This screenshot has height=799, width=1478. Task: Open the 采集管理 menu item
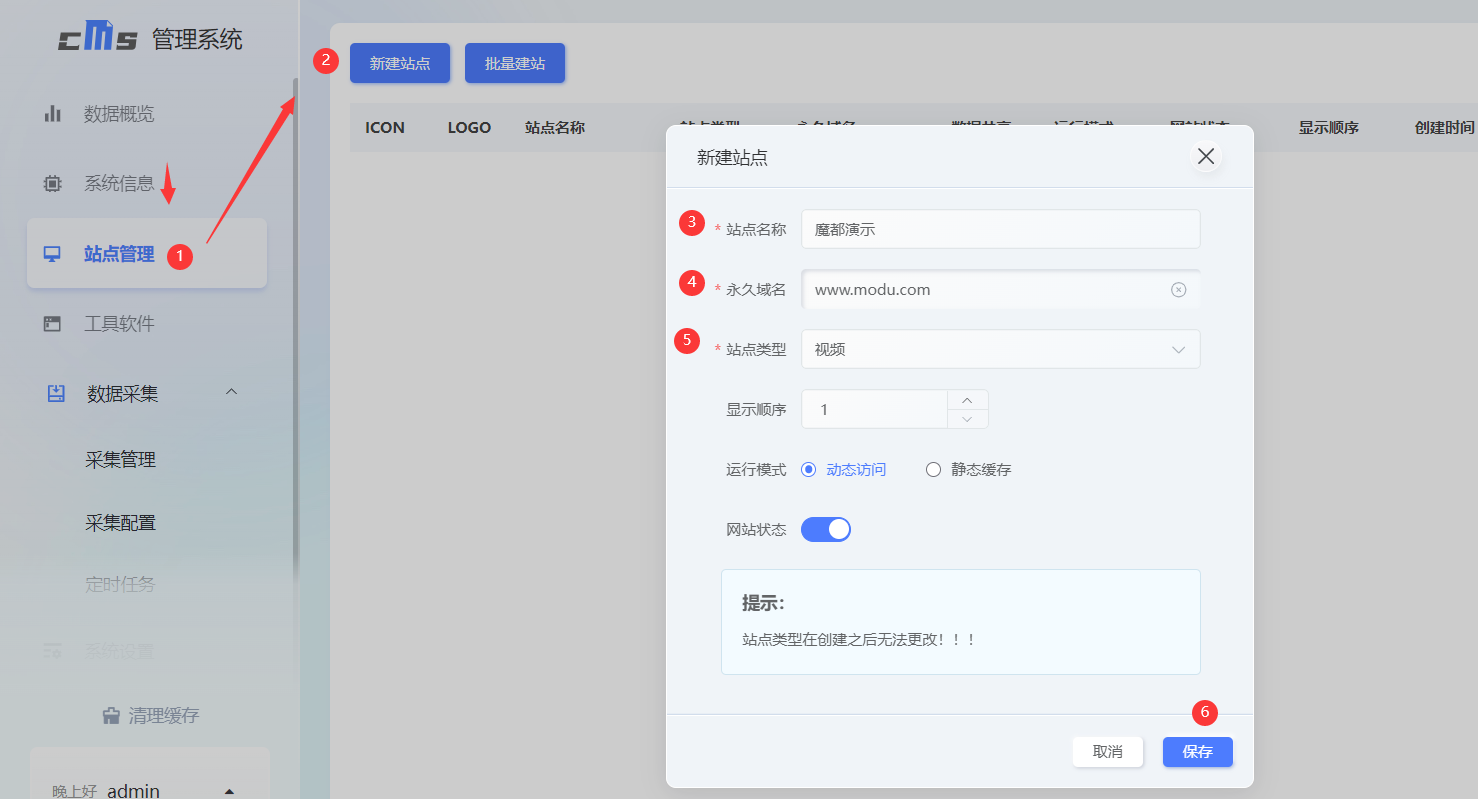119,459
